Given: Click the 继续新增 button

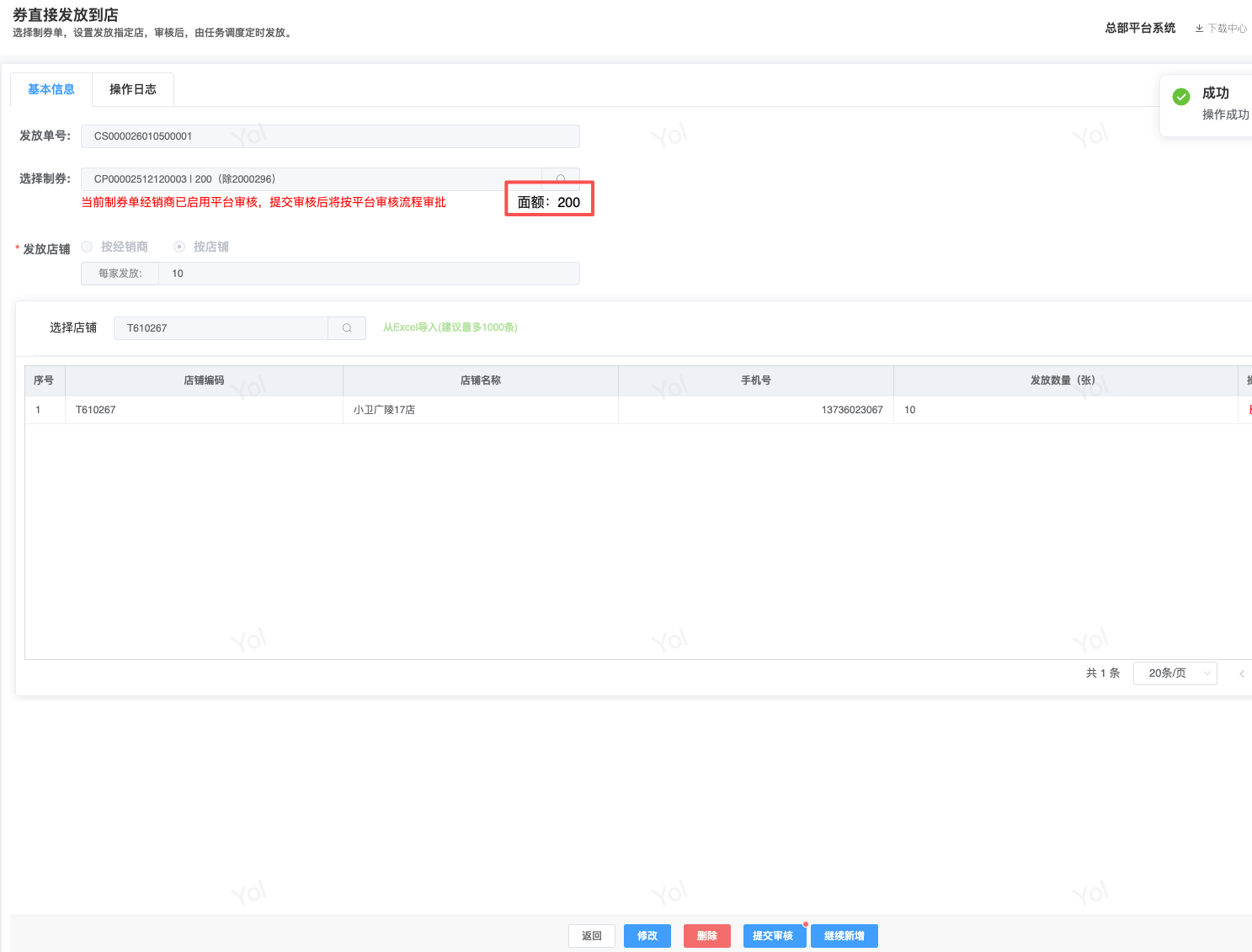Looking at the screenshot, I should point(844,936).
